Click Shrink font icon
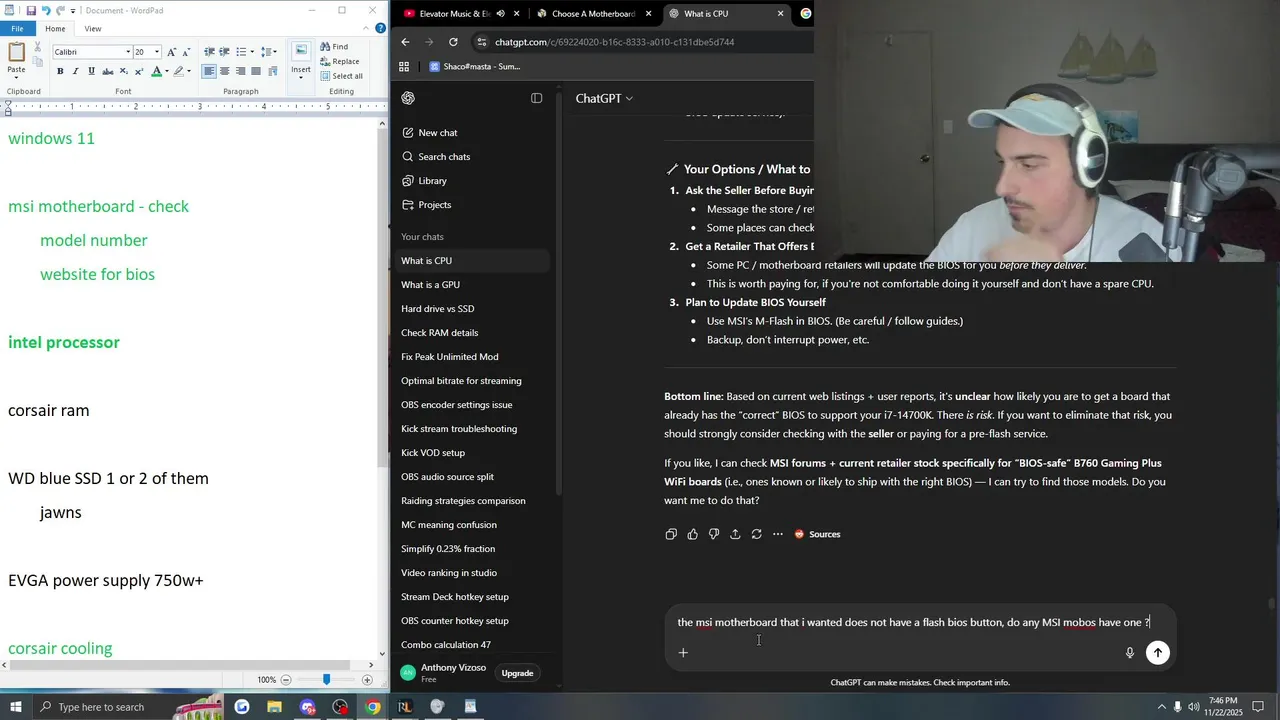The image size is (1280, 720). click(186, 51)
